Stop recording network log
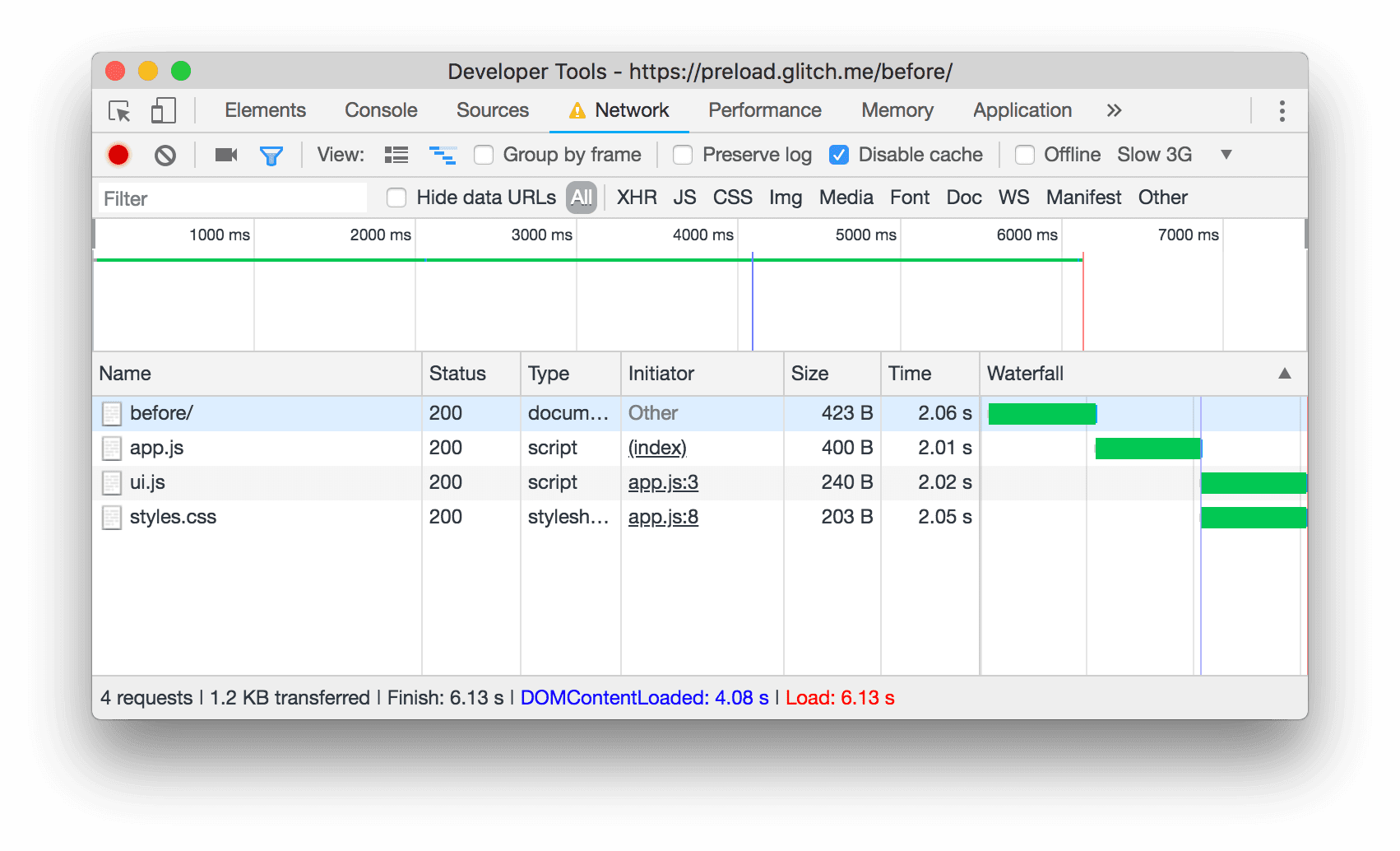Image resolution: width=1400 pixels, height=851 pixels. [118, 155]
